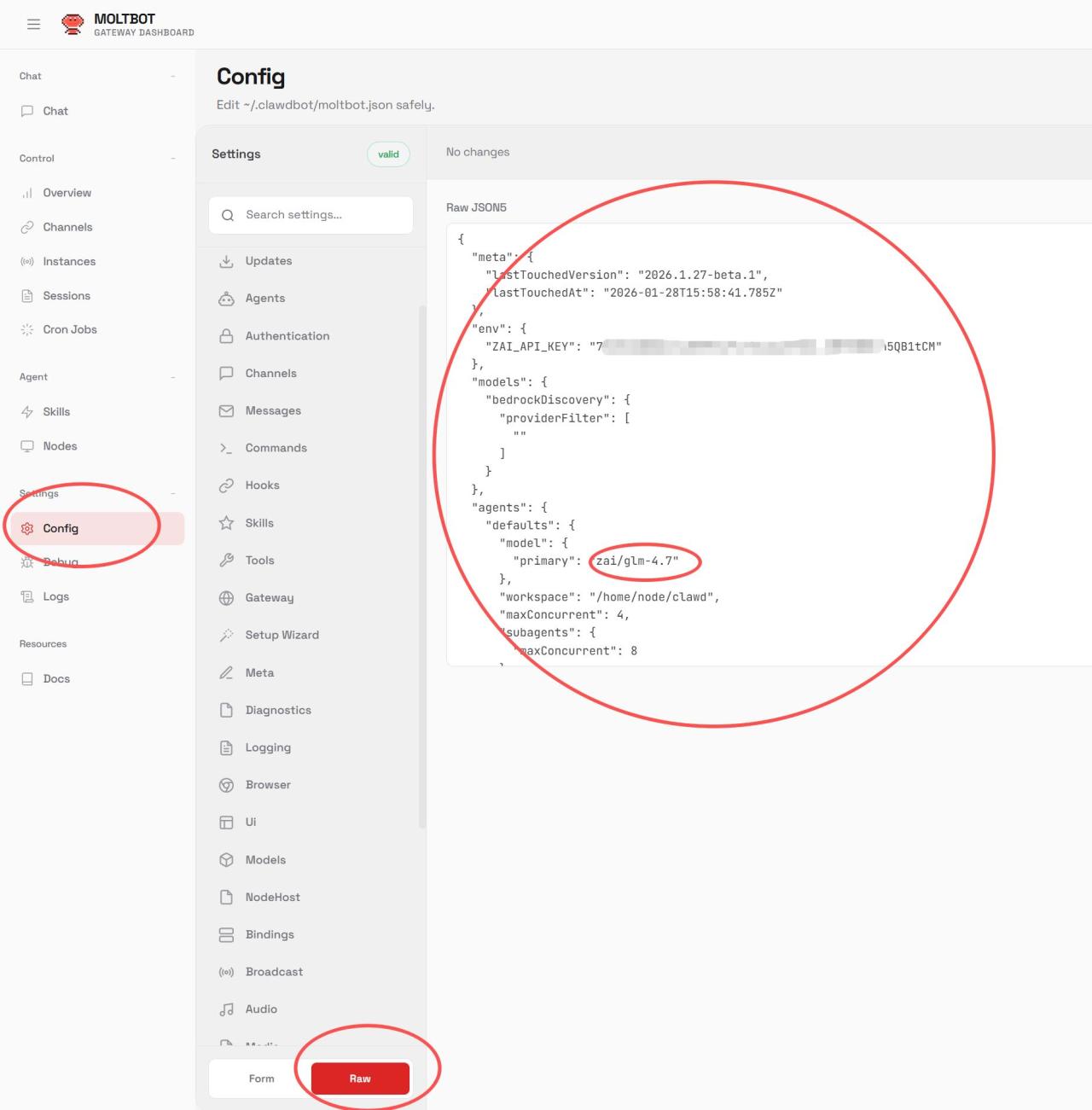Click the "bedrockDiscovery" key in JSON
1092x1110 pixels.
548,399
